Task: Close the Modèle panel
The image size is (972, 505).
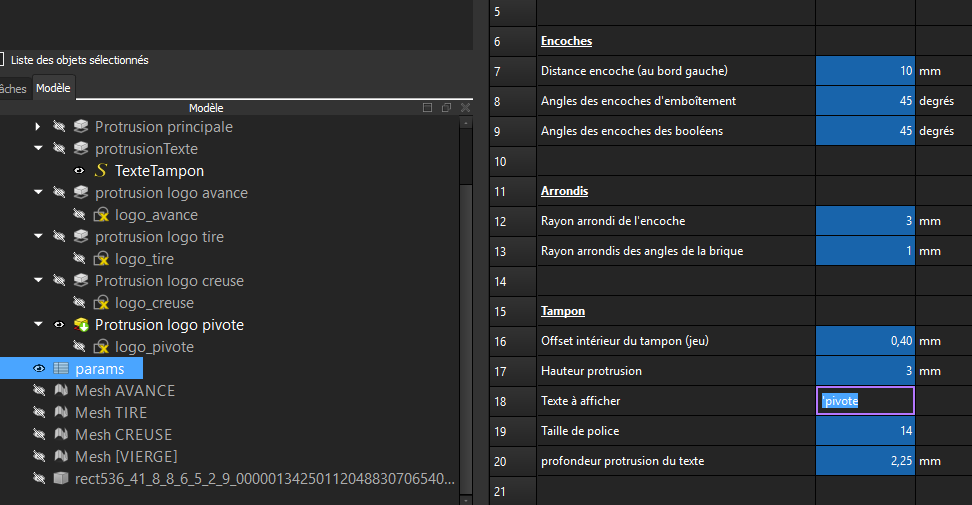Action: tap(466, 108)
